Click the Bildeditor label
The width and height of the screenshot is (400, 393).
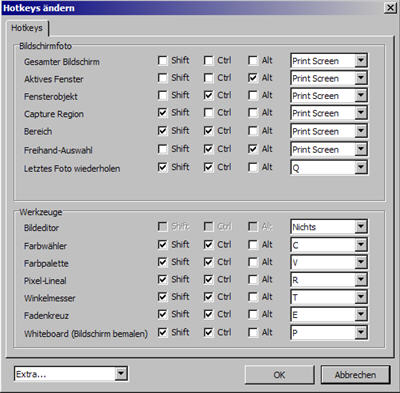[x=41, y=228]
